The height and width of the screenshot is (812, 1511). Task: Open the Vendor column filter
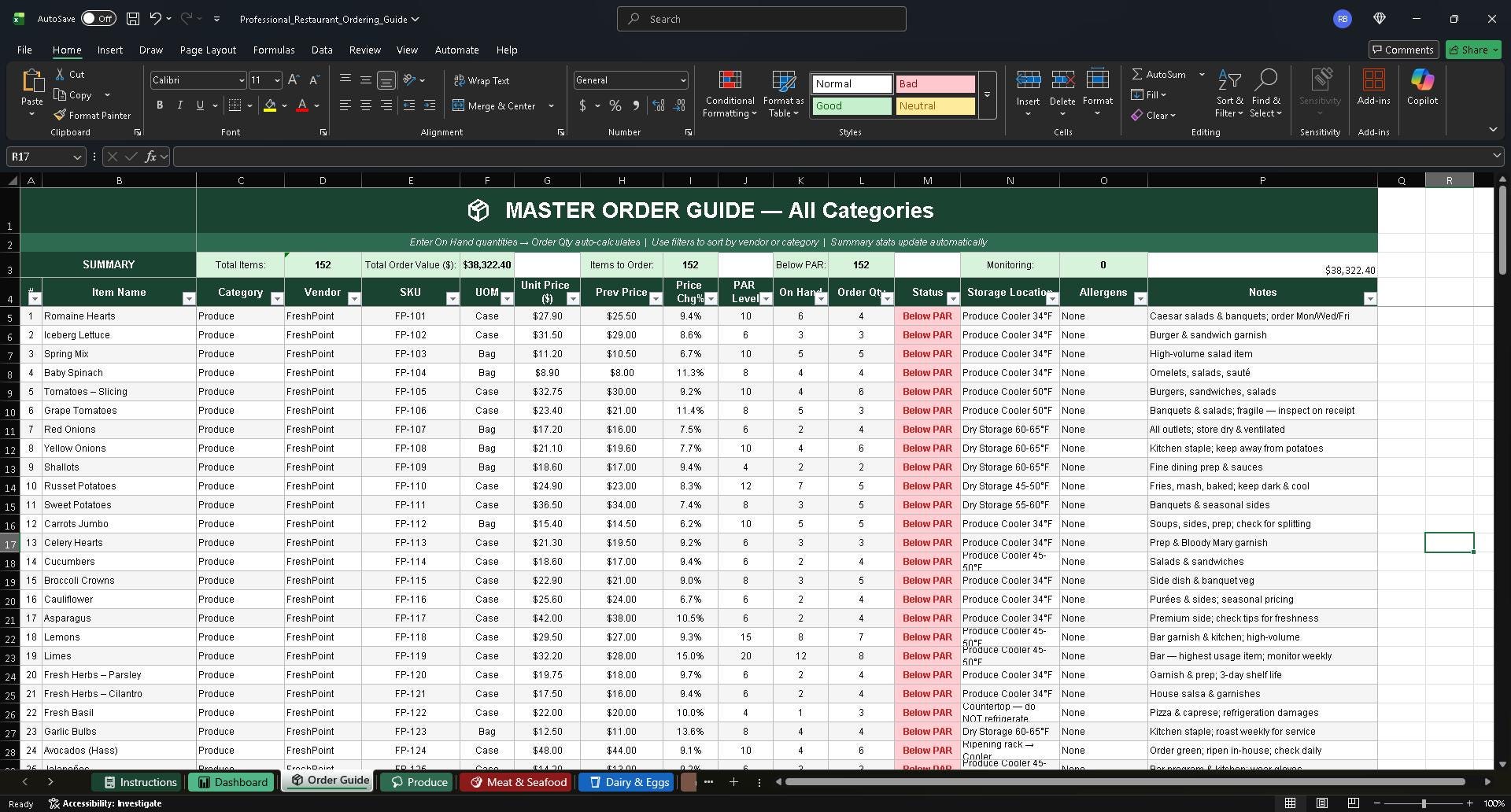coord(353,299)
